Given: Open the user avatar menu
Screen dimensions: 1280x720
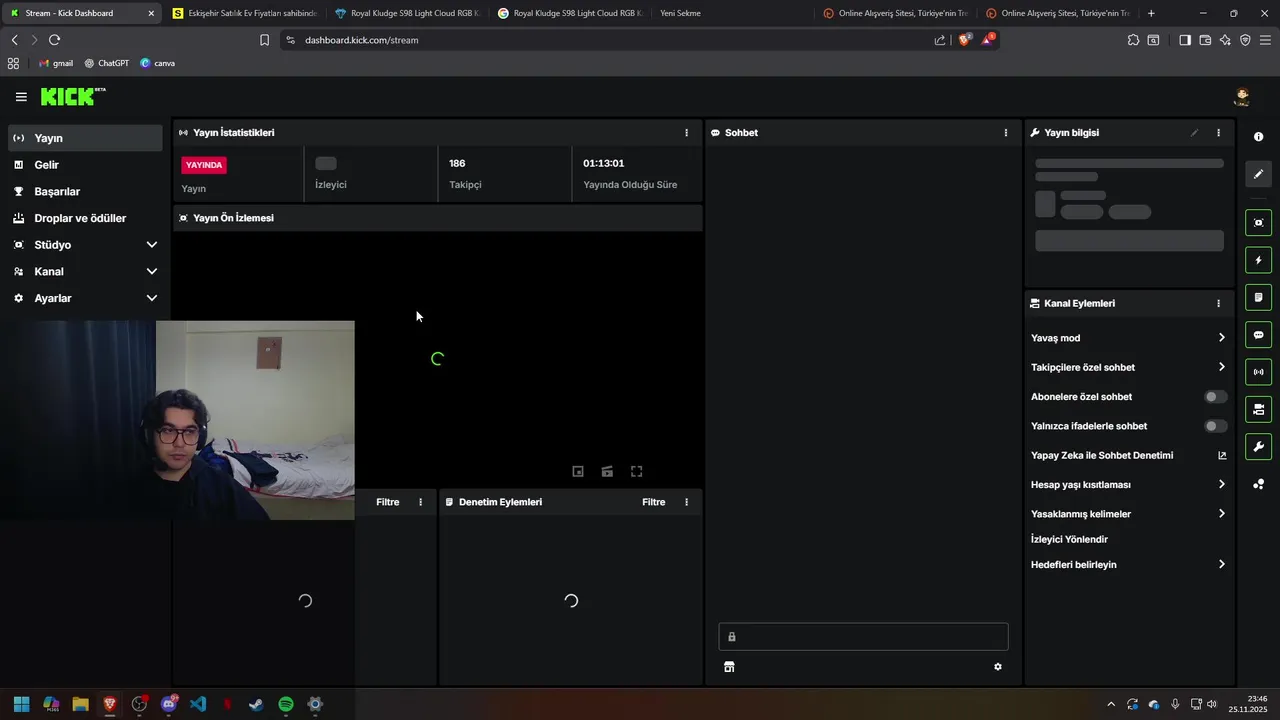Looking at the screenshot, I should point(1242,97).
